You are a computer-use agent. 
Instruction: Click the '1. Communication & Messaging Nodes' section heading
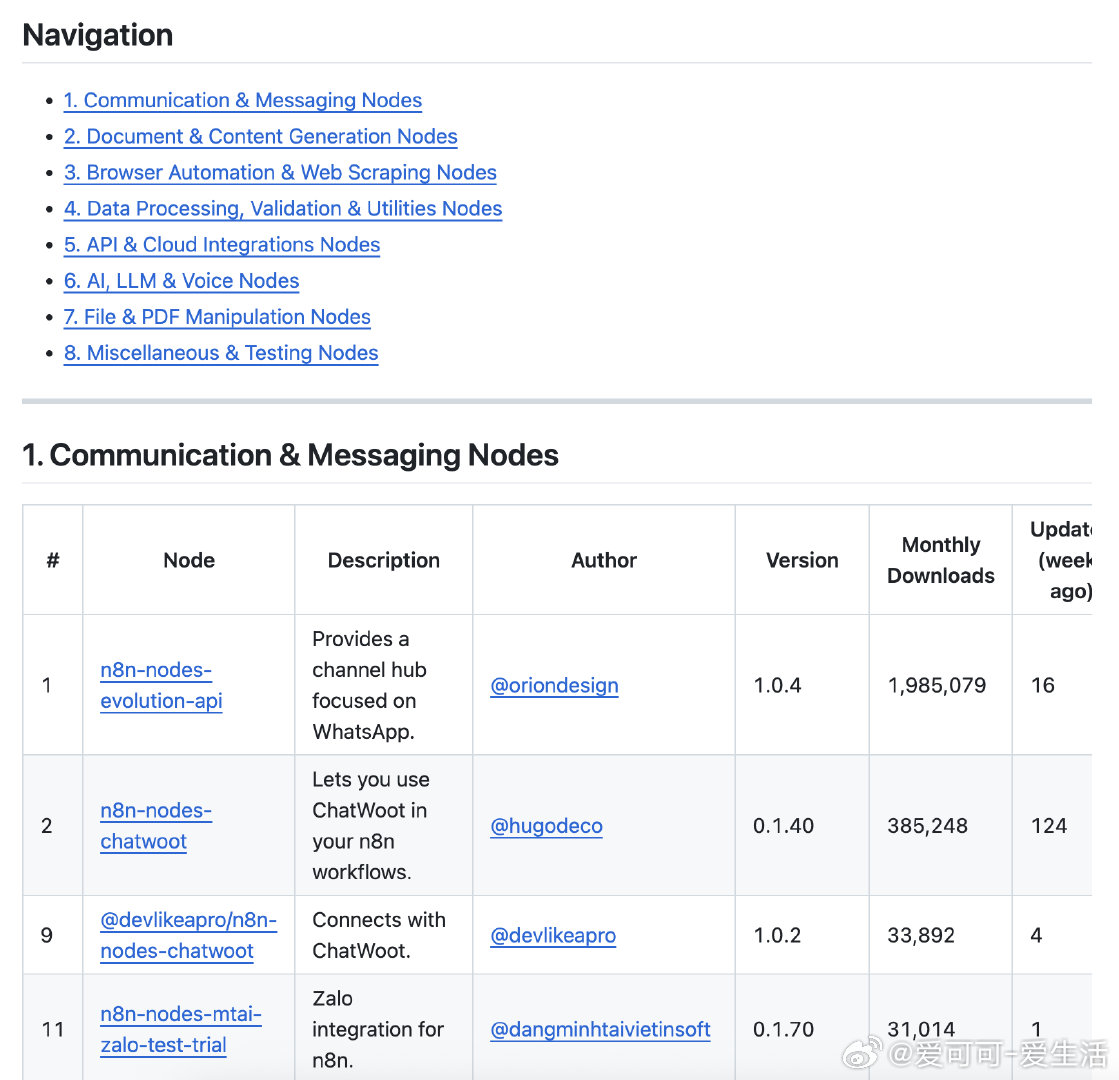click(x=290, y=455)
